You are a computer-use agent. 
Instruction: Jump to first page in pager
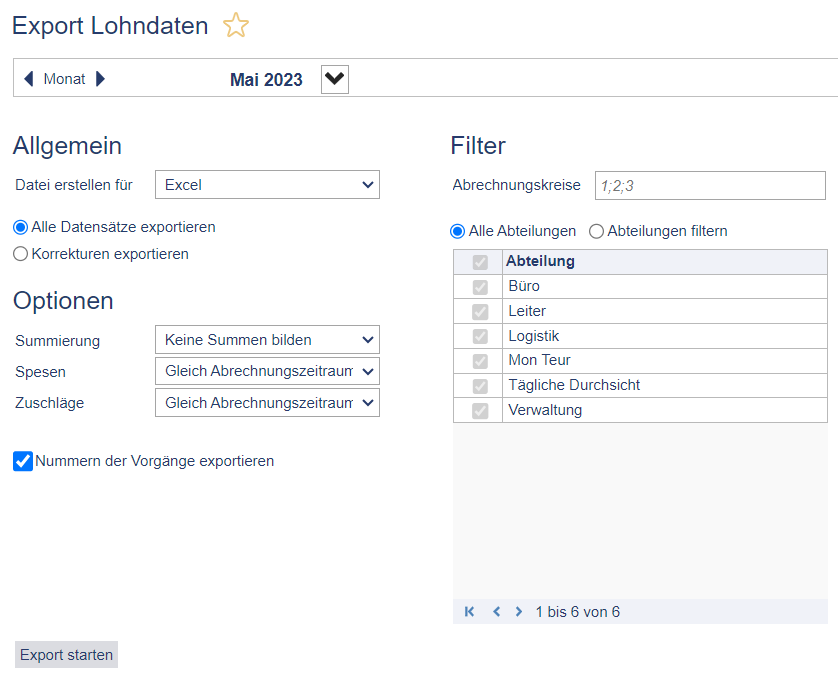tap(470, 612)
